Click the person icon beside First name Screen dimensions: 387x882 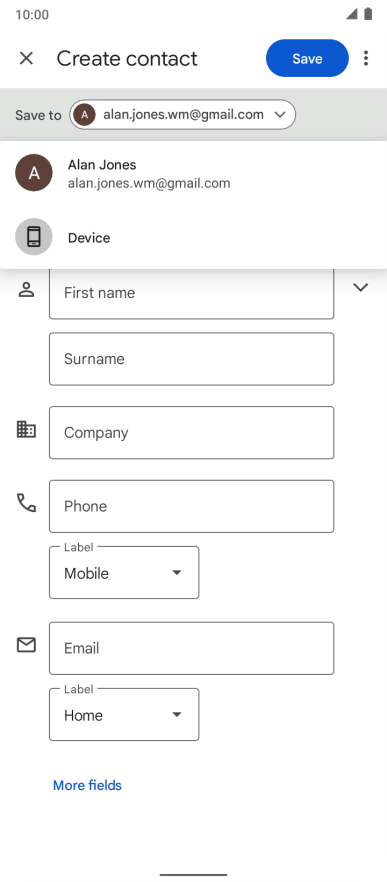coord(26,290)
